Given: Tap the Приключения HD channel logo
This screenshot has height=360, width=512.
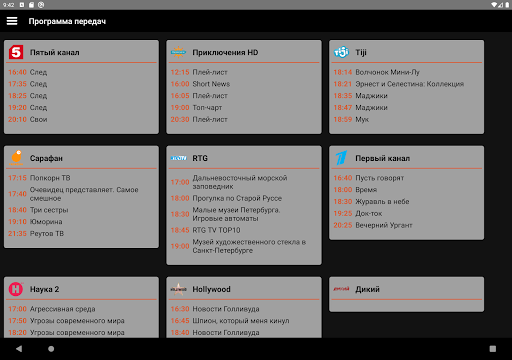Looking at the screenshot, I should click(x=178, y=52).
